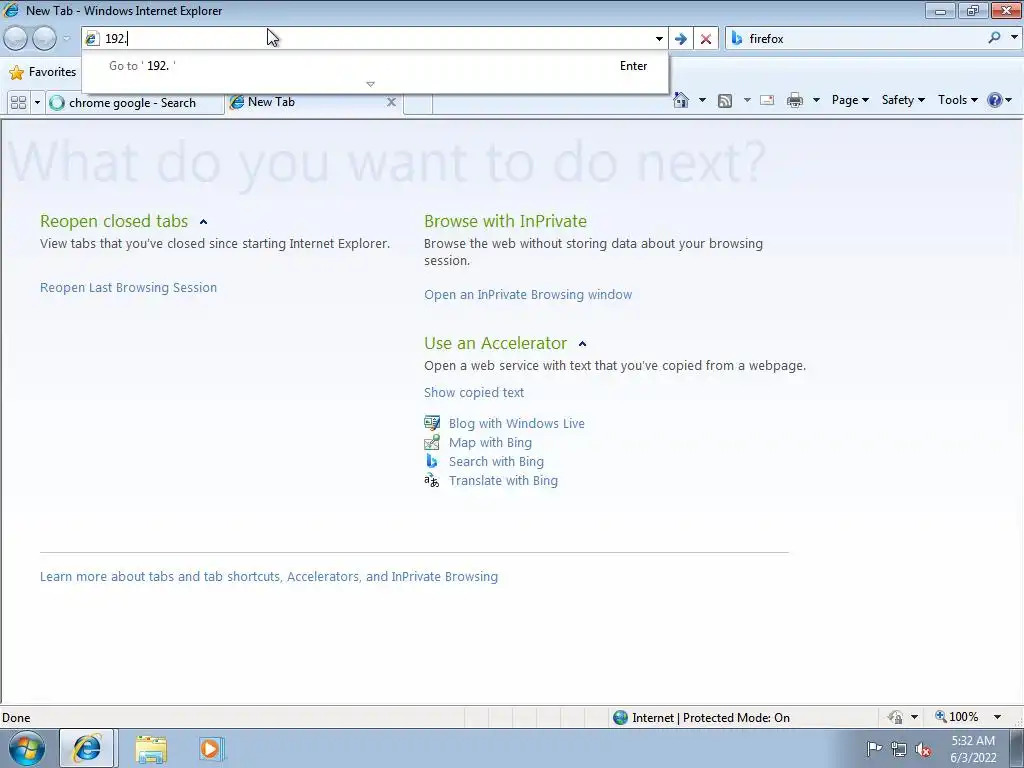The width and height of the screenshot is (1024, 768).
Task: Open Quick Tabs grid icon
Action: click(x=19, y=103)
